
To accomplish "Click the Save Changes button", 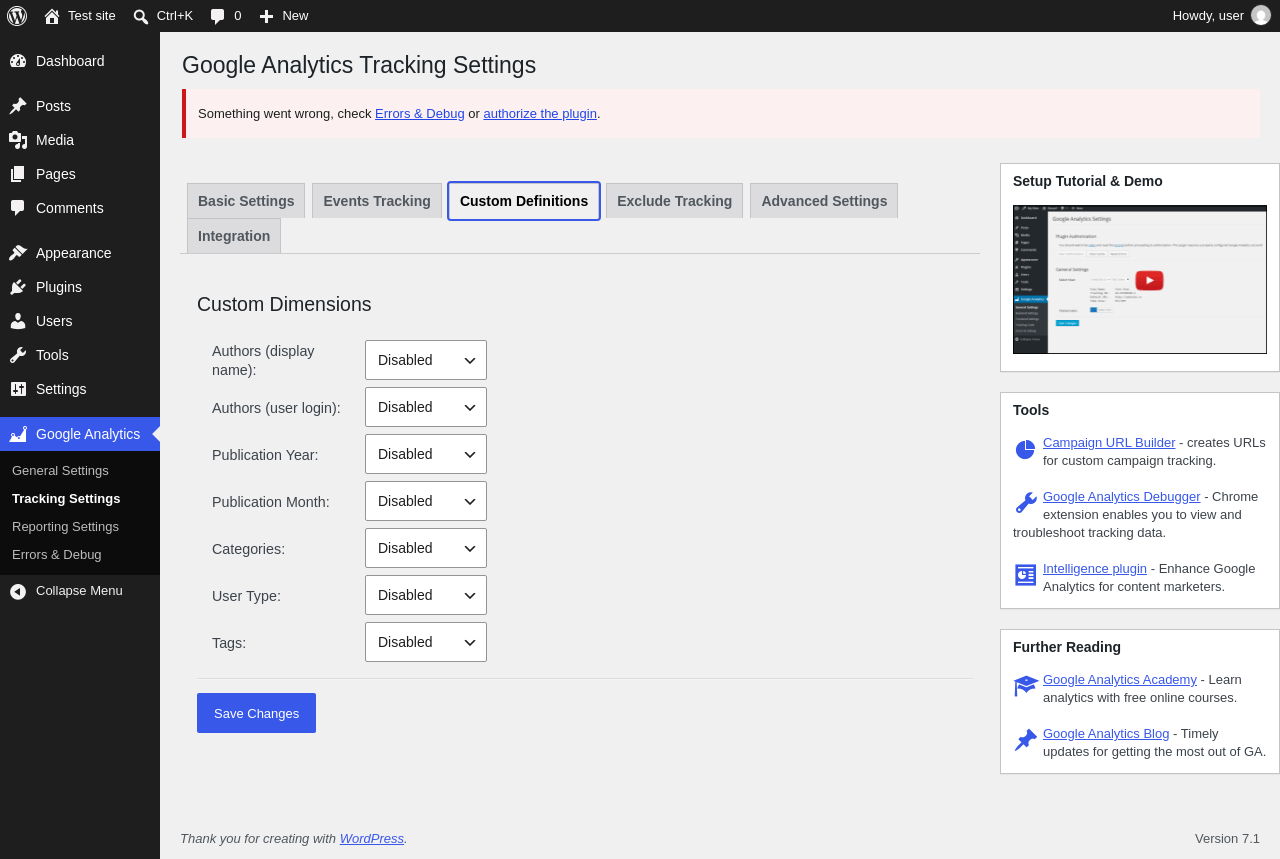I will pos(256,713).
